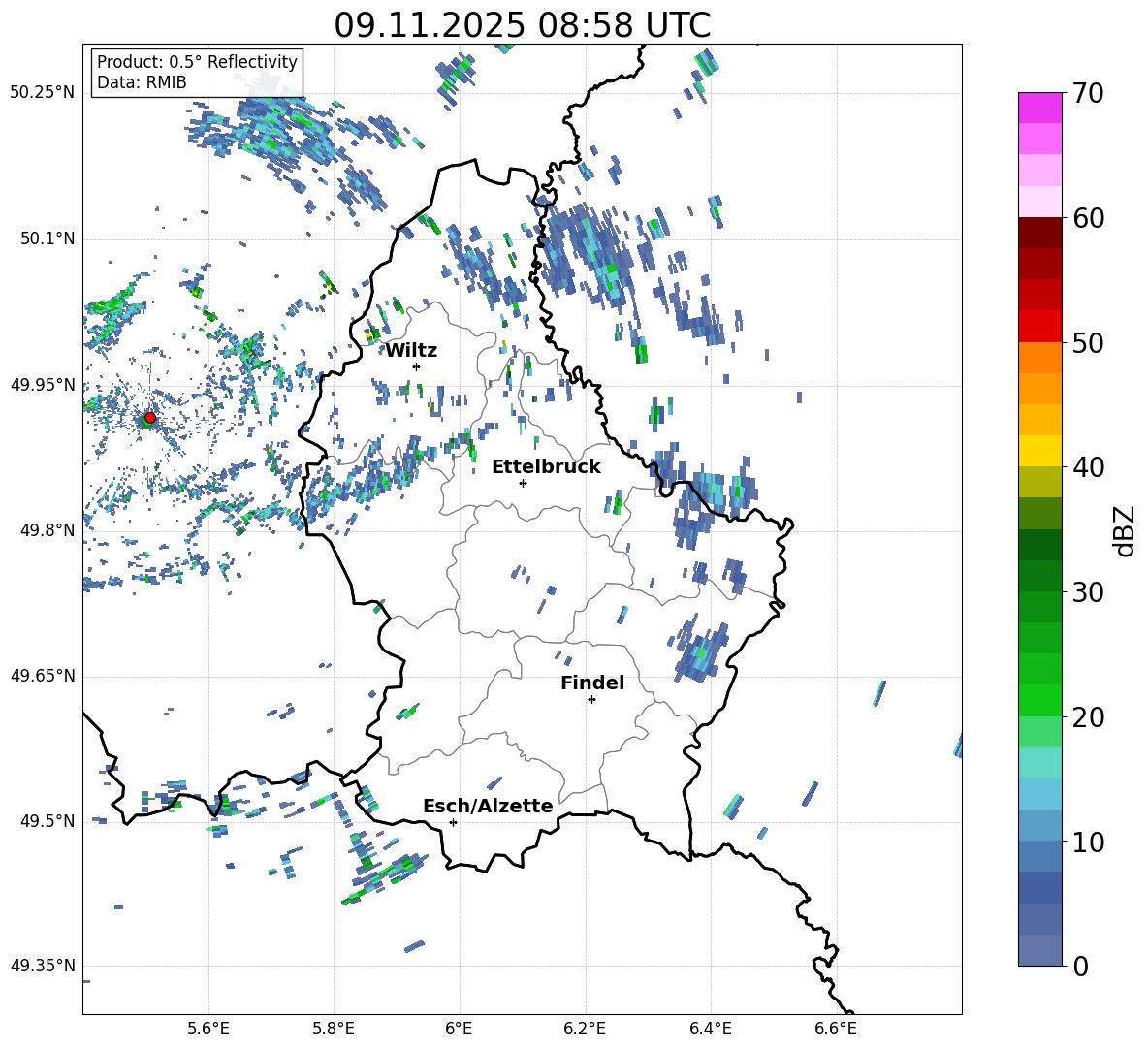Pick the top magenta colorbar segment
Screen dimensions: 1148x1048
1039,108
